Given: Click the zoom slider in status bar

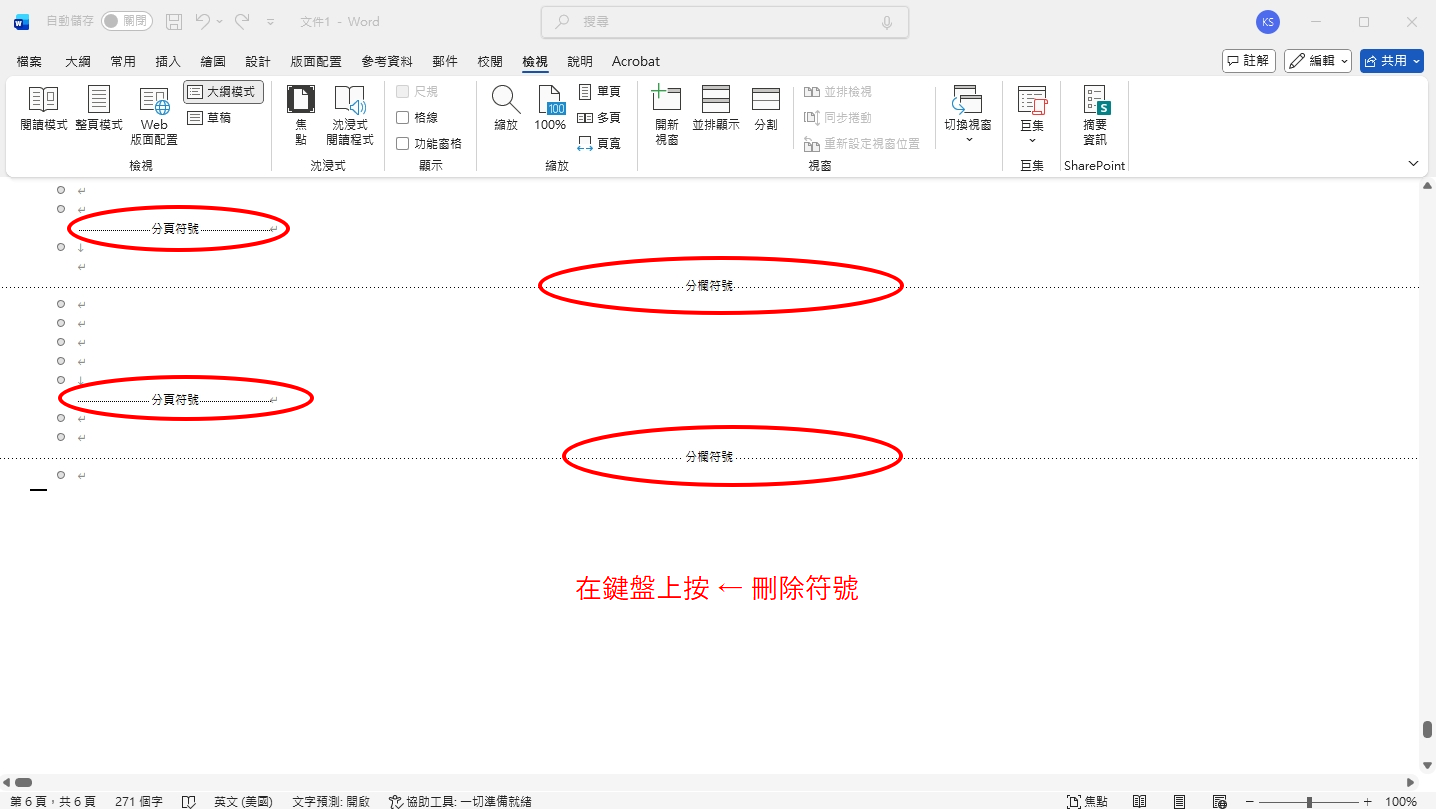Looking at the screenshot, I should [1309, 802].
